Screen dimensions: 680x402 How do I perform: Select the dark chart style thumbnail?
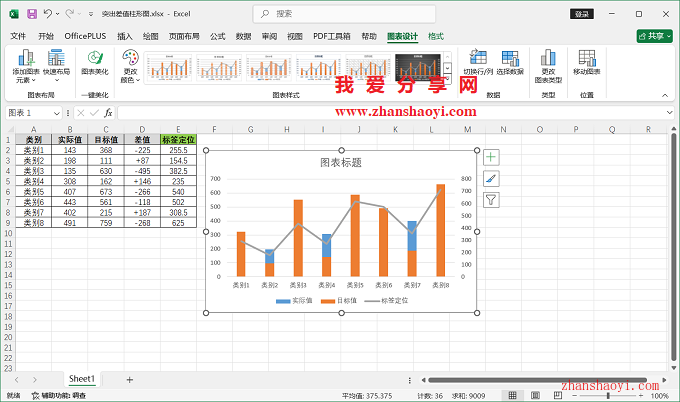418,67
